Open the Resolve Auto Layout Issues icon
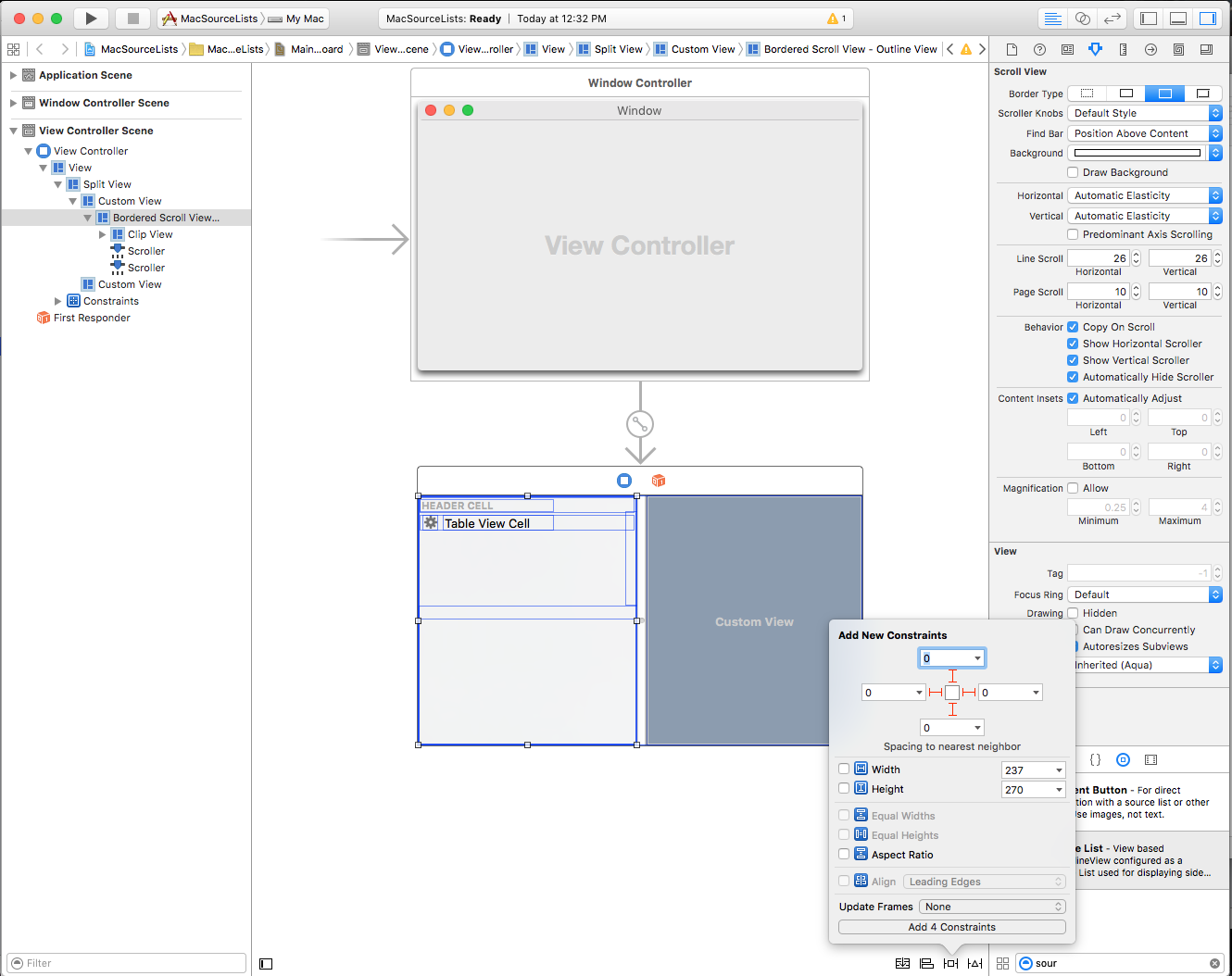Image resolution: width=1232 pixels, height=976 pixels. pos(974,963)
